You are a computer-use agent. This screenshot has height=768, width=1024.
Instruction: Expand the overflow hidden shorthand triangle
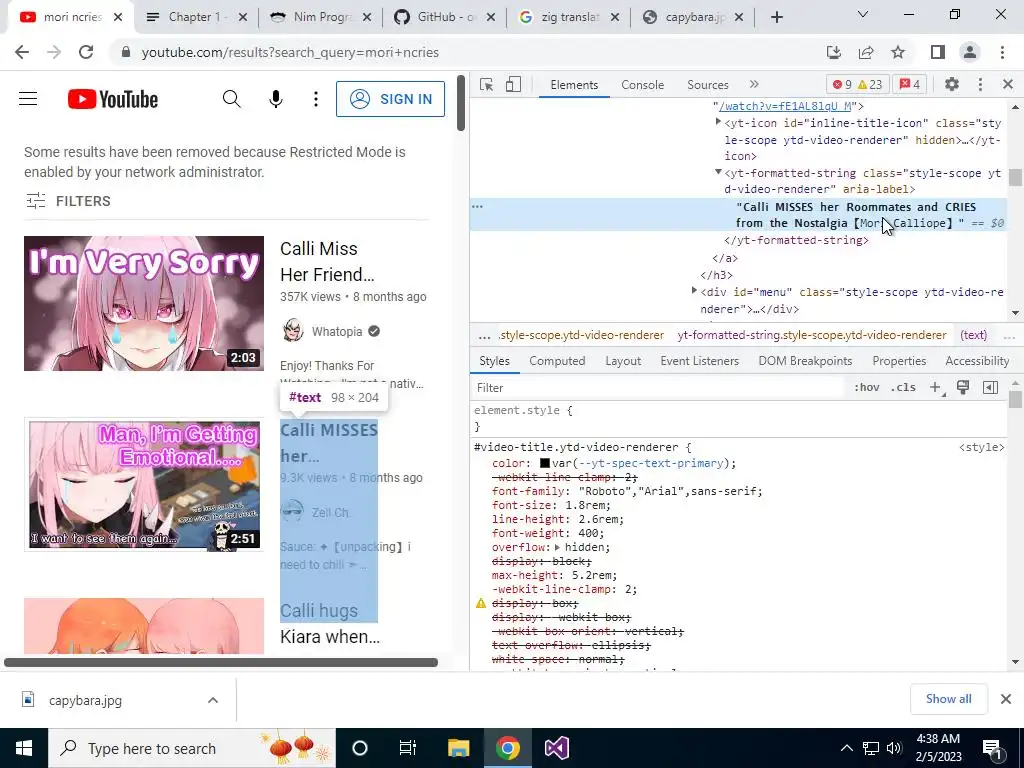[558, 547]
